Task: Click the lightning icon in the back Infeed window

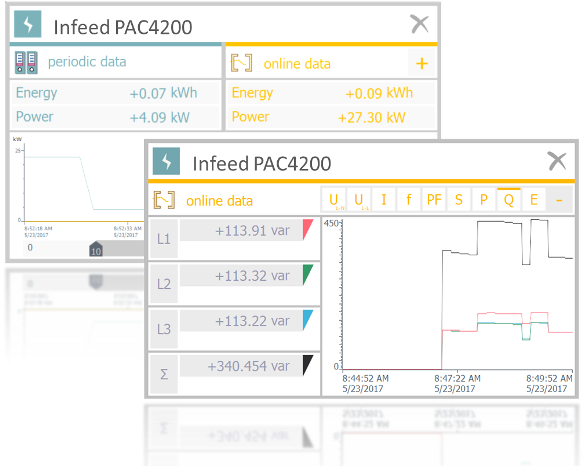Action: click(x=28, y=24)
